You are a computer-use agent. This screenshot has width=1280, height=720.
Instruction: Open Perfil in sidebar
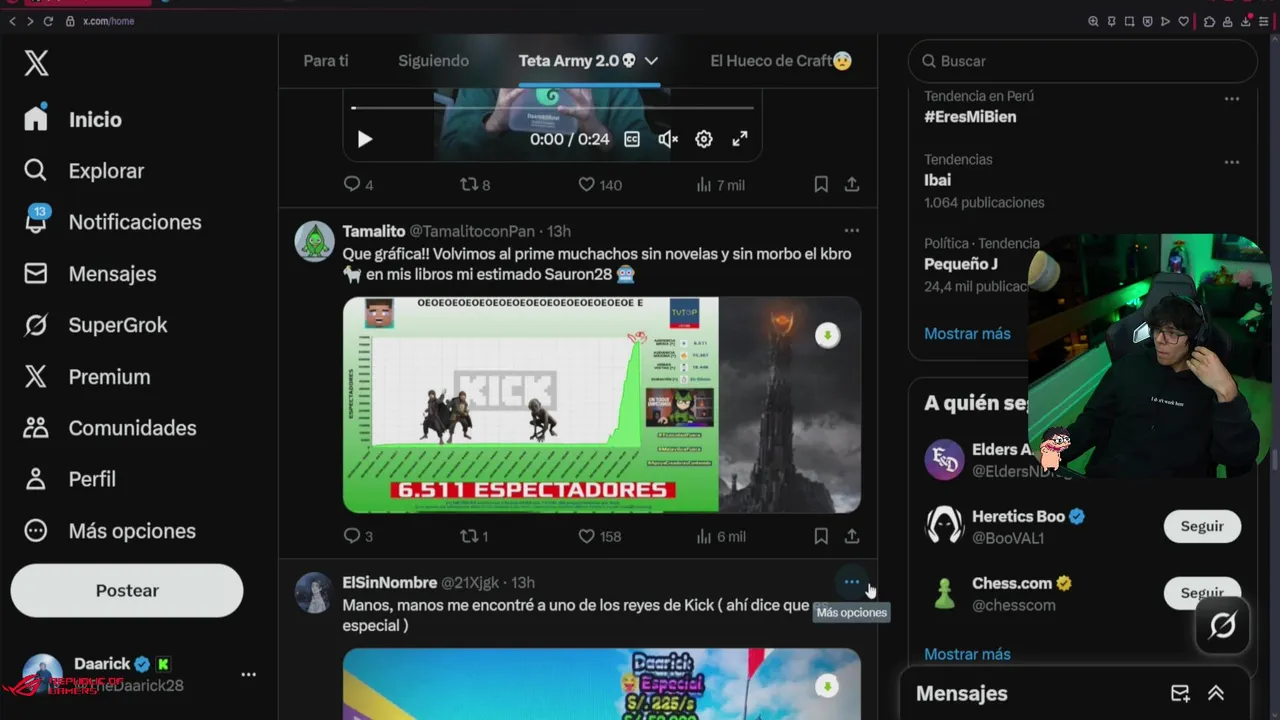(x=70, y=479)
